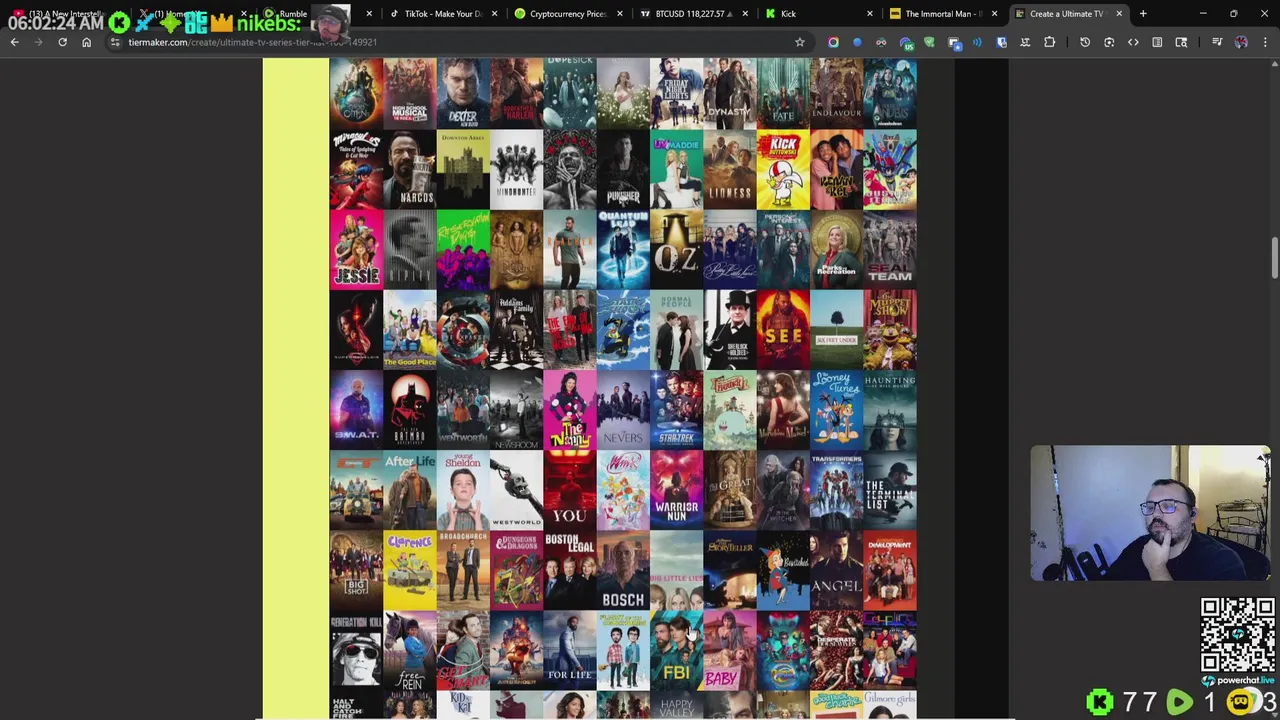Select the Quantum Leap poster
The width and height of the screenshot is (1280, 720).
click(623, 250)
